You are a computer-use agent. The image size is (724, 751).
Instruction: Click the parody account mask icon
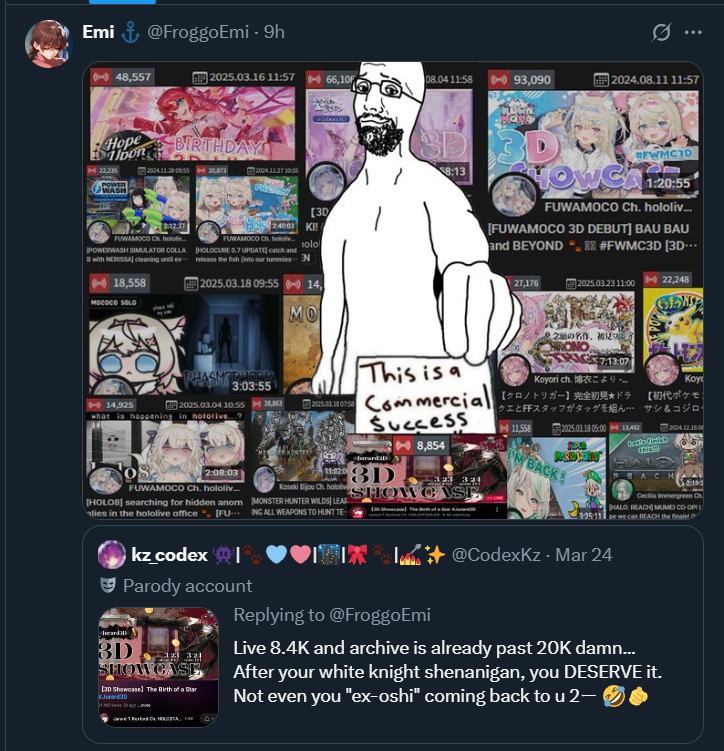(108, 585)
